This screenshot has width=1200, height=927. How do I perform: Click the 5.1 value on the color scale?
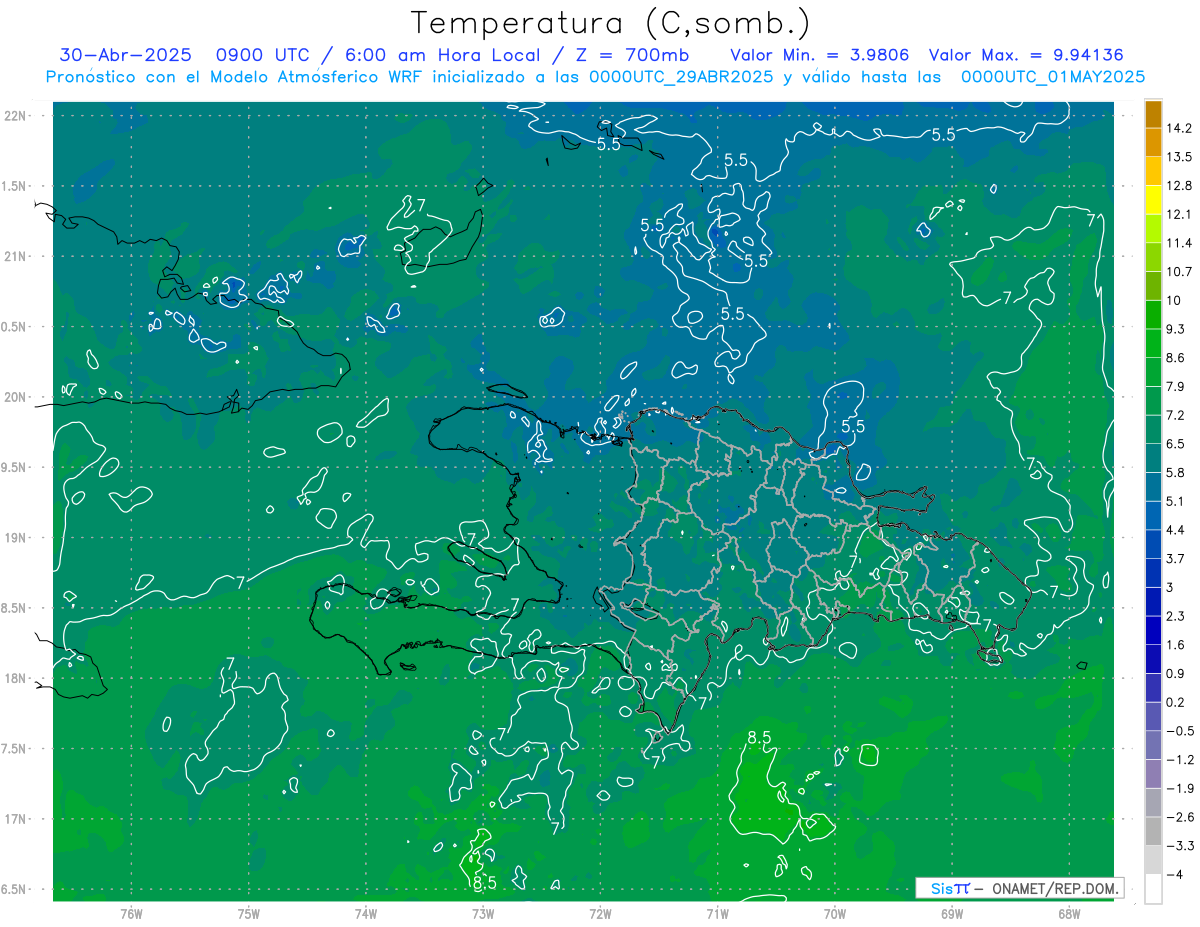(x=1176, y=501)
